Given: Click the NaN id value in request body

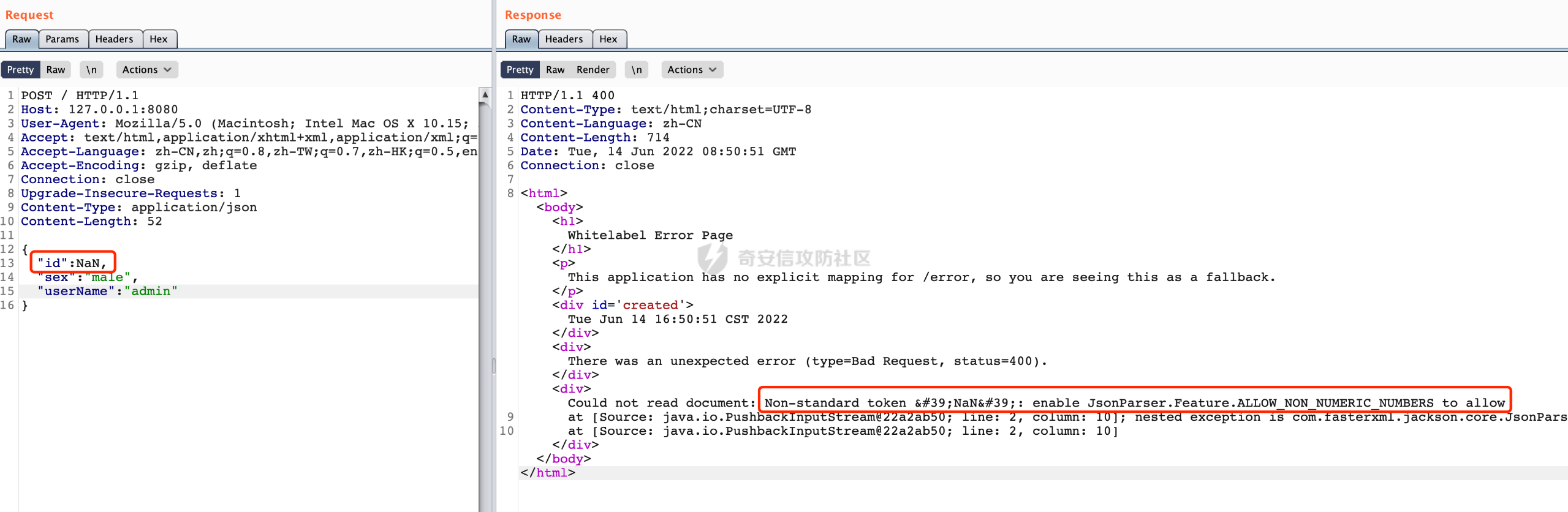Looking at the screenshot, I should (88, 263).
